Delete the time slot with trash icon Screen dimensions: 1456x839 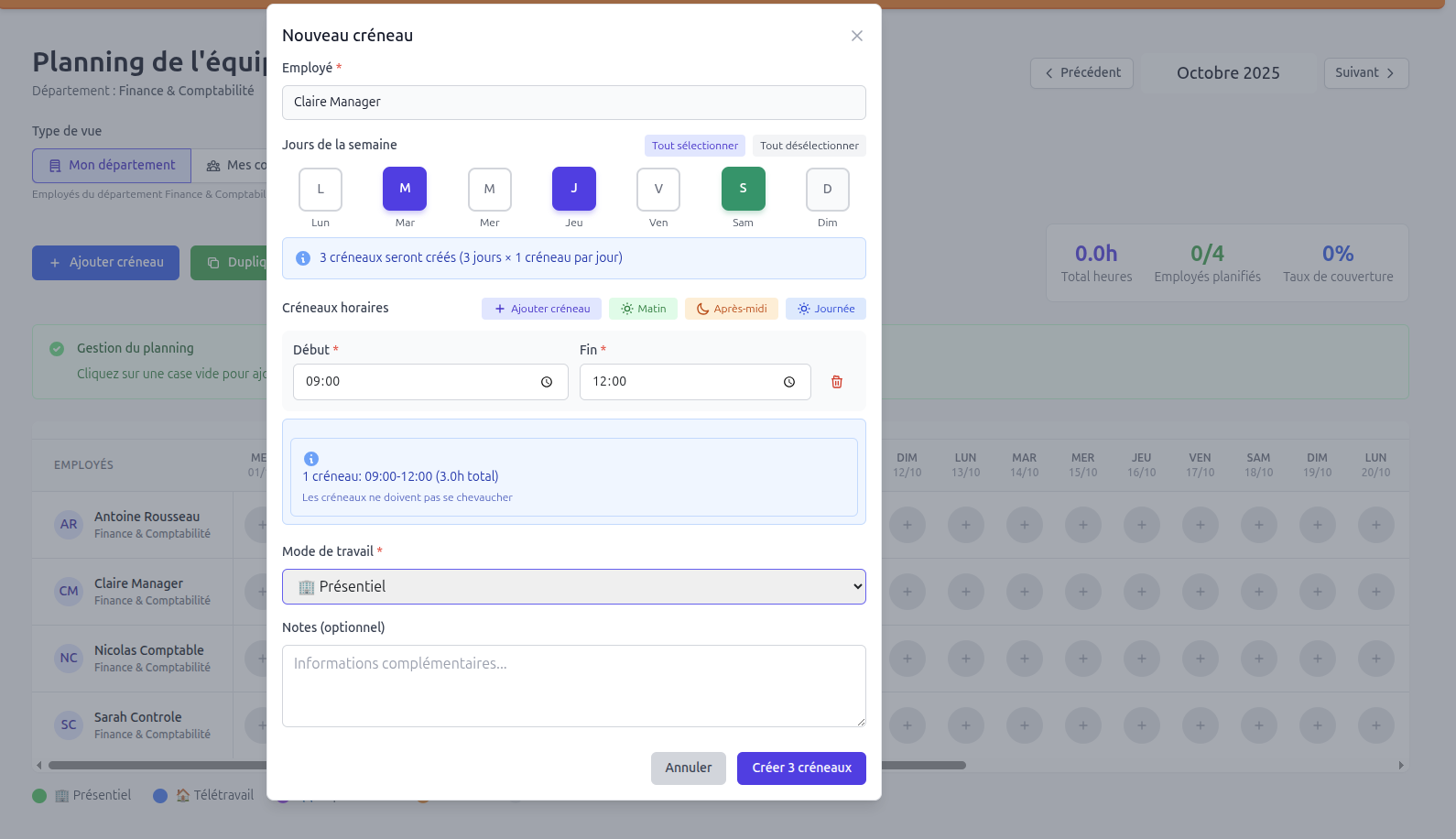coord(836,382)
